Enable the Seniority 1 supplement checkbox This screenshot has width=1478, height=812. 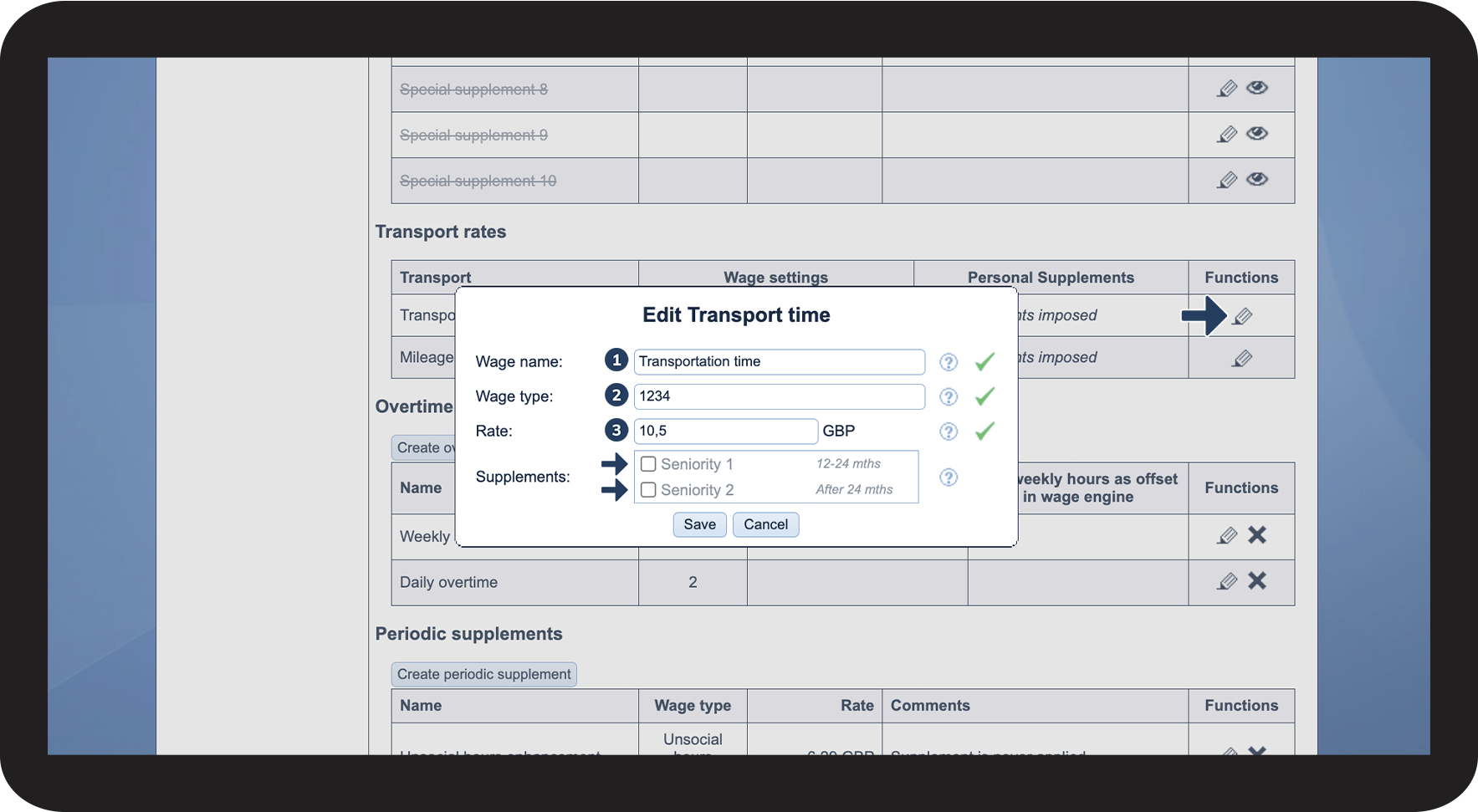pyautogui.click(x=648, y=464)
